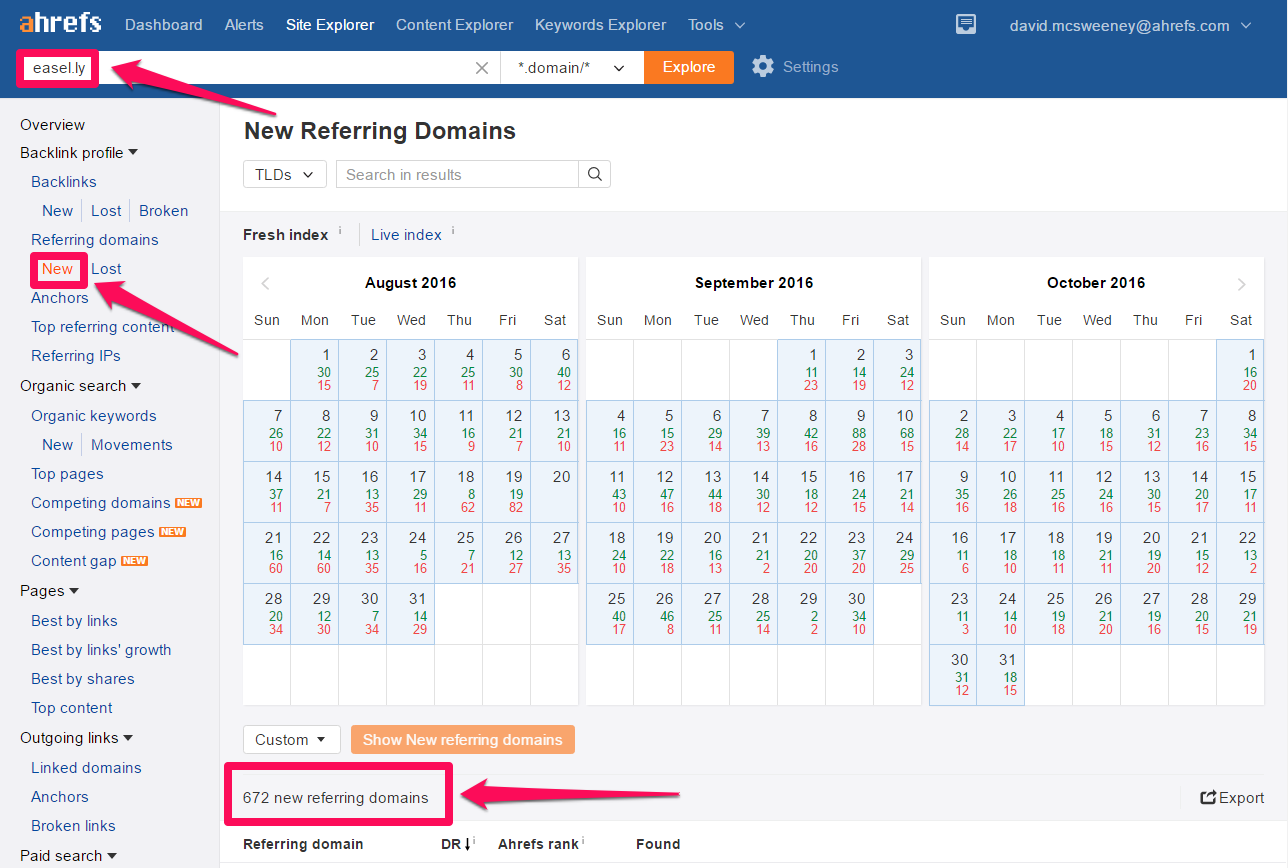Image resolution: width=1288 pixels, height=868 pixels.
Task: Open Top referring content link
Action: 103,327
